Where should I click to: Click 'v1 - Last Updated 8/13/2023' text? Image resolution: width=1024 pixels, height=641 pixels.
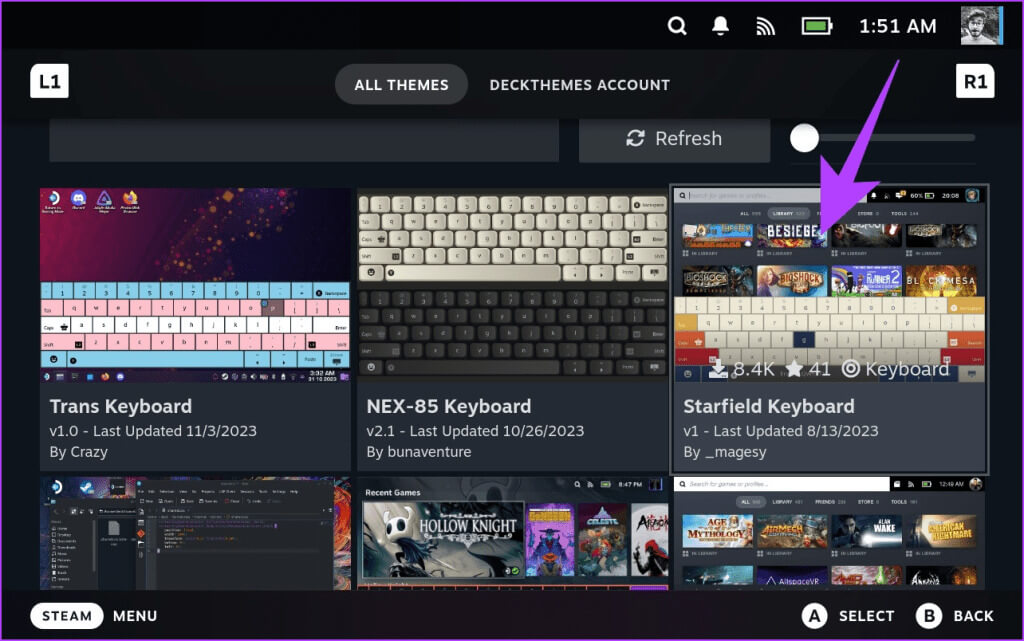pyautogui.click(x=780, y=431)
